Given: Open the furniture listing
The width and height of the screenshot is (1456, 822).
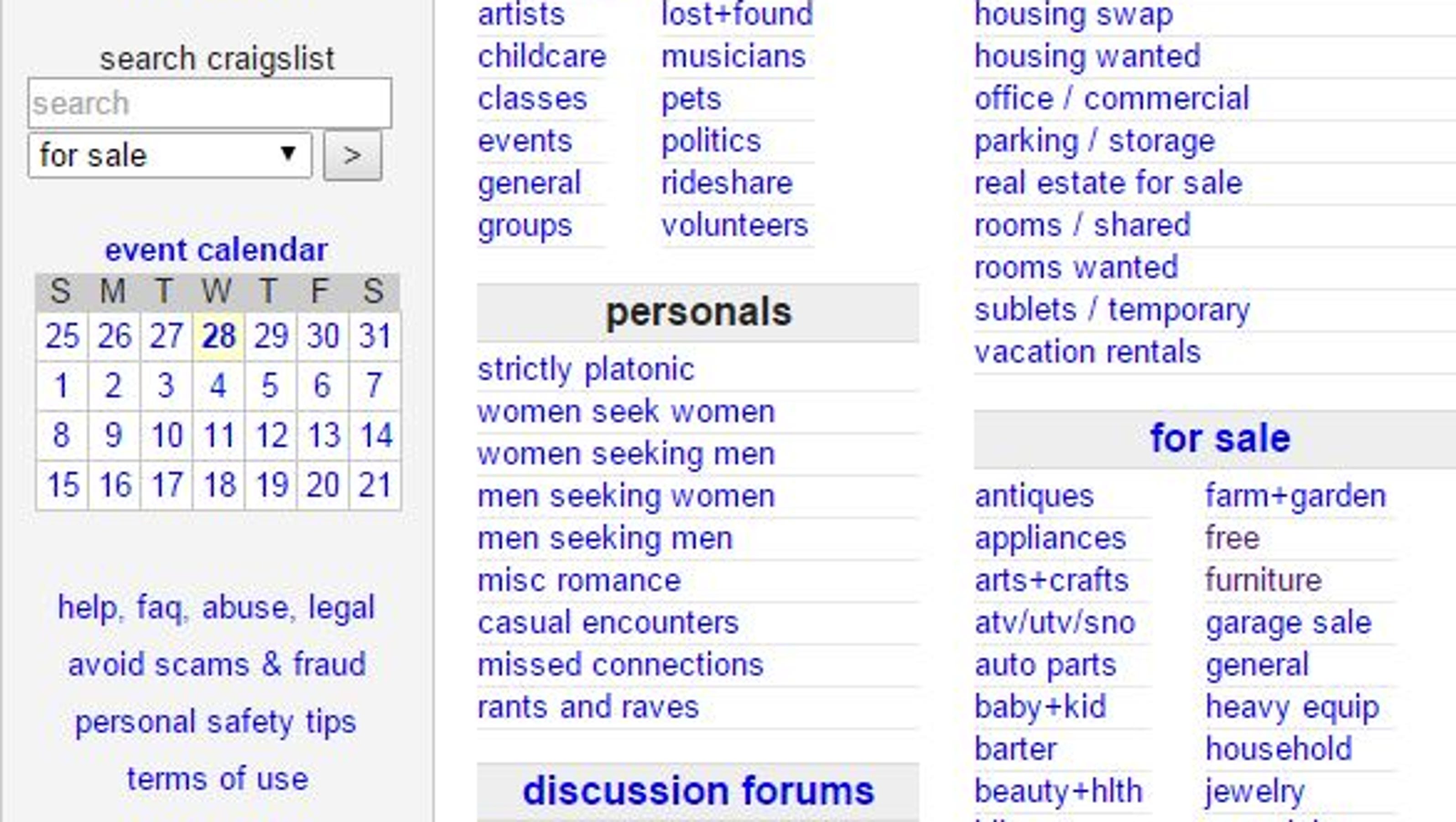Looking at the screenshot, I should click(1263, 581).
